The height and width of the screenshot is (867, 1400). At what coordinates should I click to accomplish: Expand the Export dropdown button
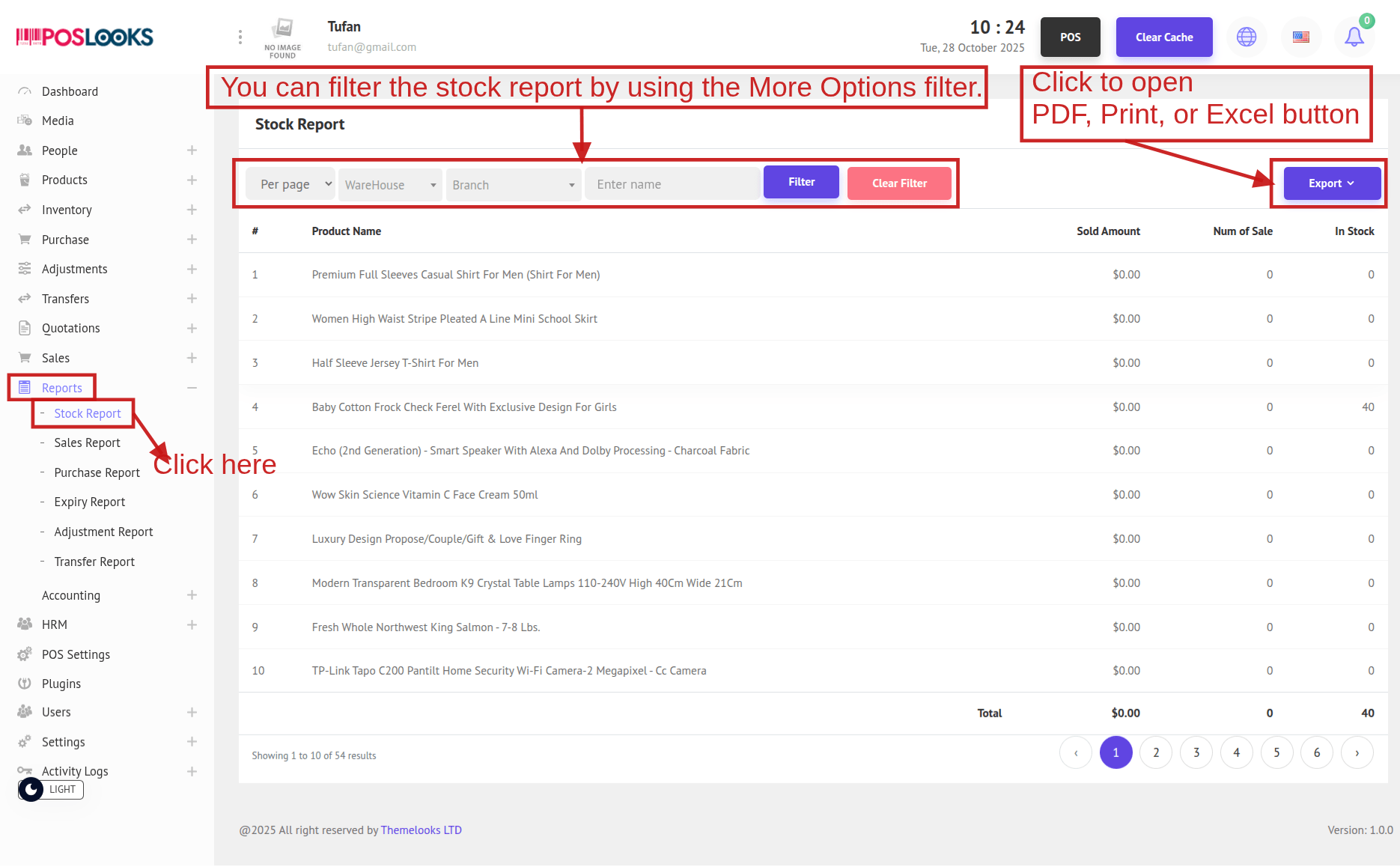[1331, 183]
